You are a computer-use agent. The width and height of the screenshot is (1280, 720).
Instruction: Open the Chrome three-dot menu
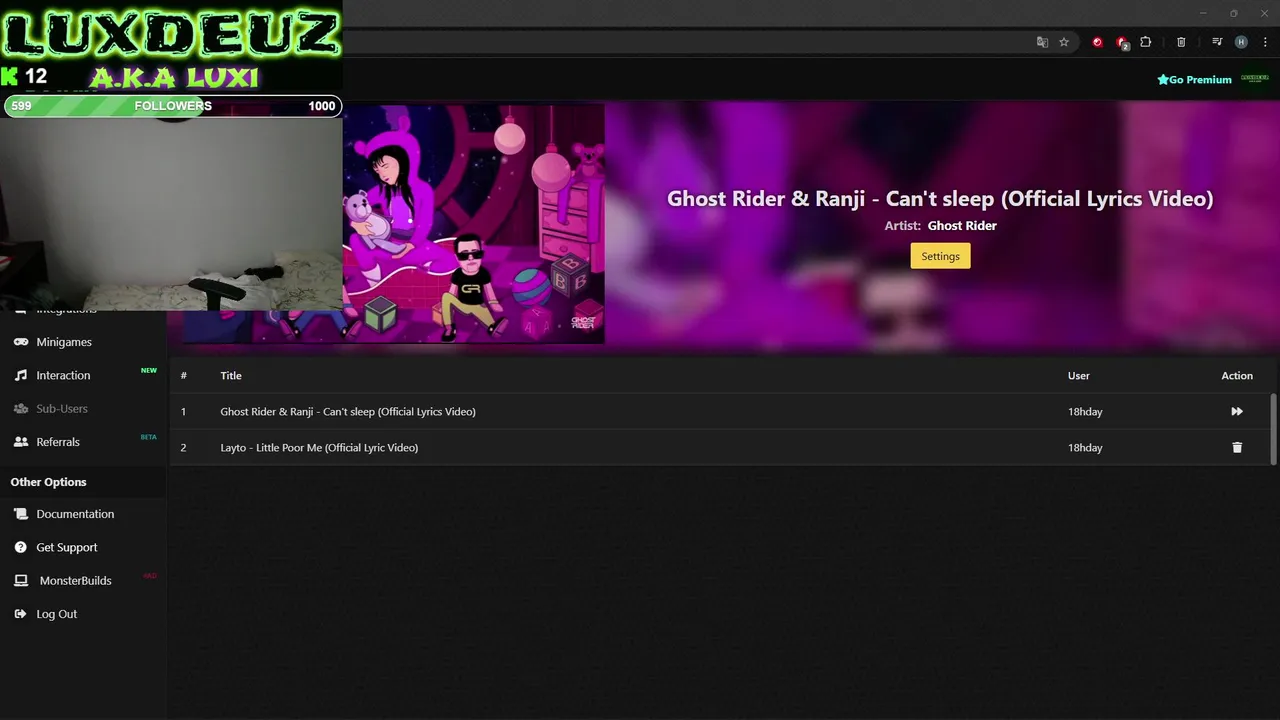1265,42
